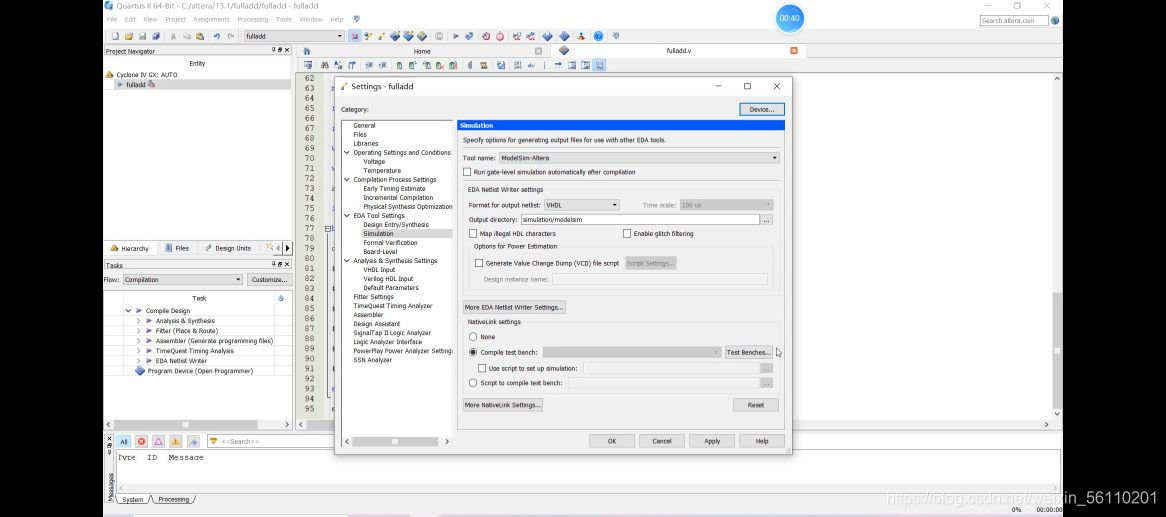Collapse the Compile Design task
1166x517 pixels.
click(x=128, y=311)
